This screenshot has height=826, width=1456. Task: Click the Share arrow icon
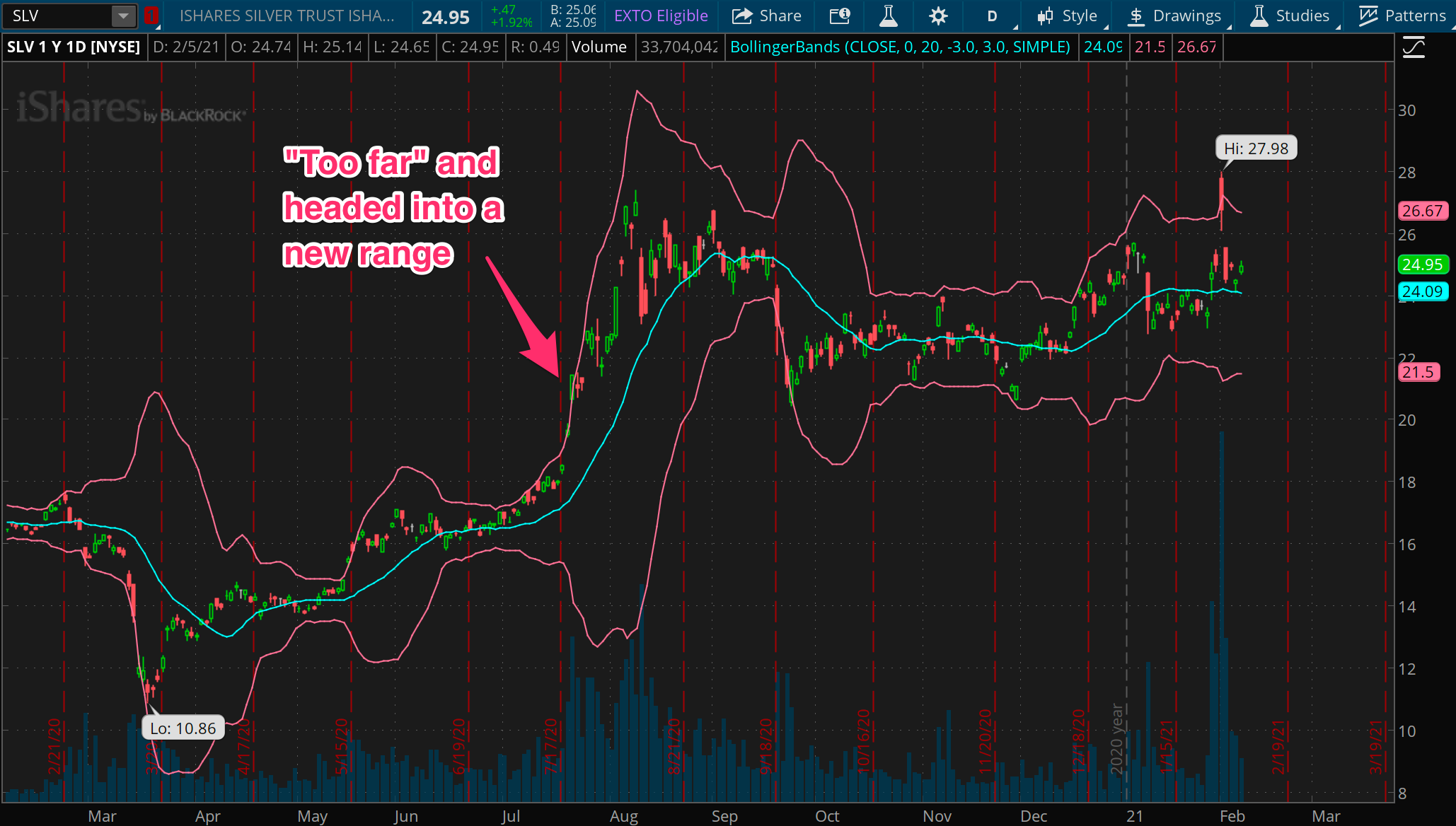point(741,16)
